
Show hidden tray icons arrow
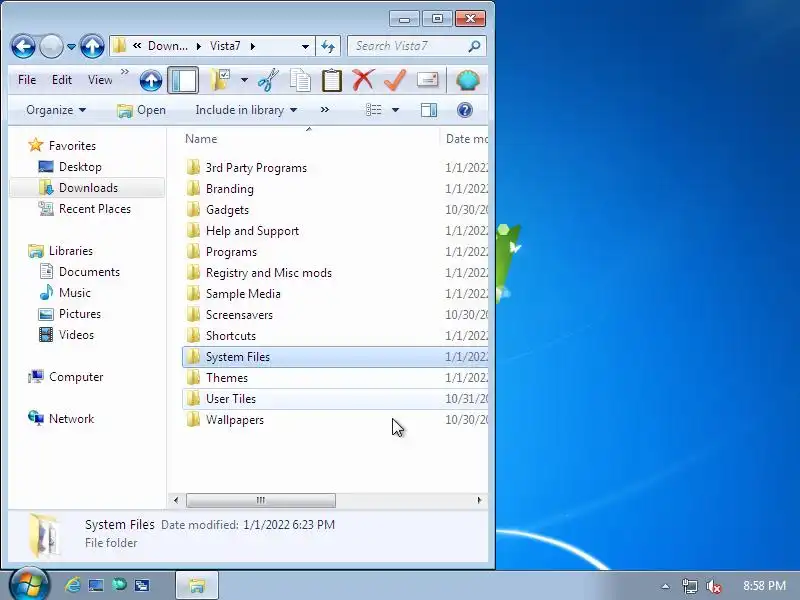point(665,586)
